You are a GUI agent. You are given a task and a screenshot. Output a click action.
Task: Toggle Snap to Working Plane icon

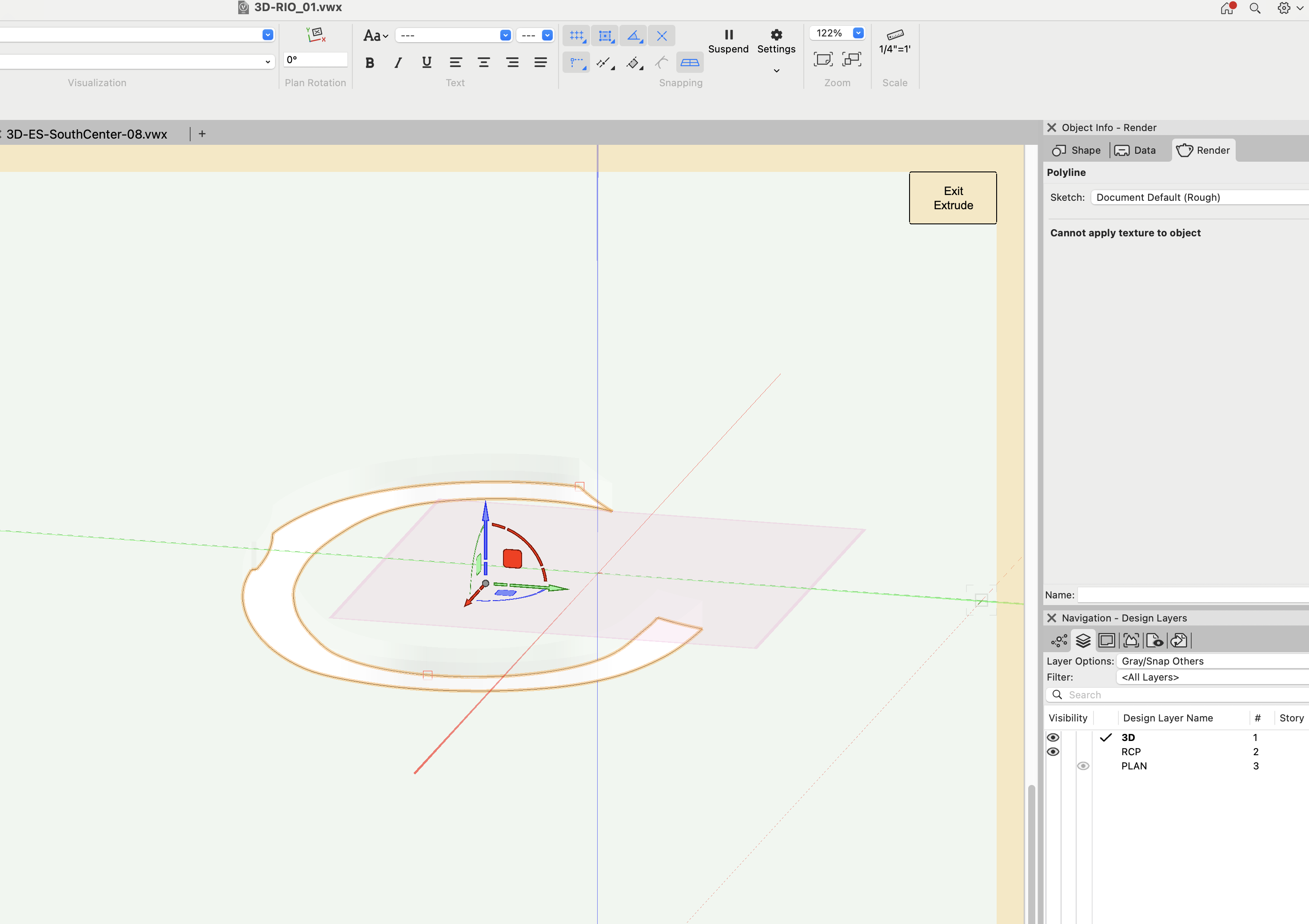690,63
